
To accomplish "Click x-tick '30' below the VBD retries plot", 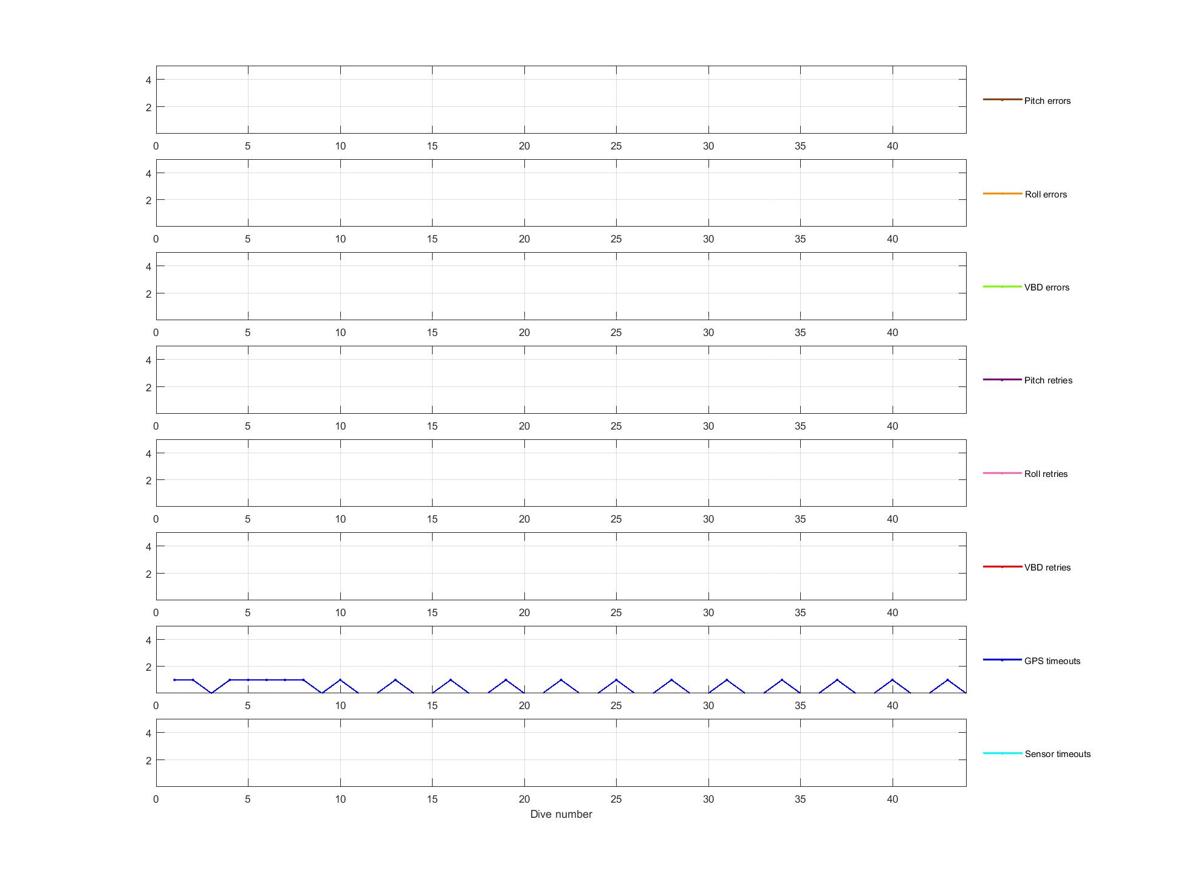I will pyautogui.click(x=709, y=613).
